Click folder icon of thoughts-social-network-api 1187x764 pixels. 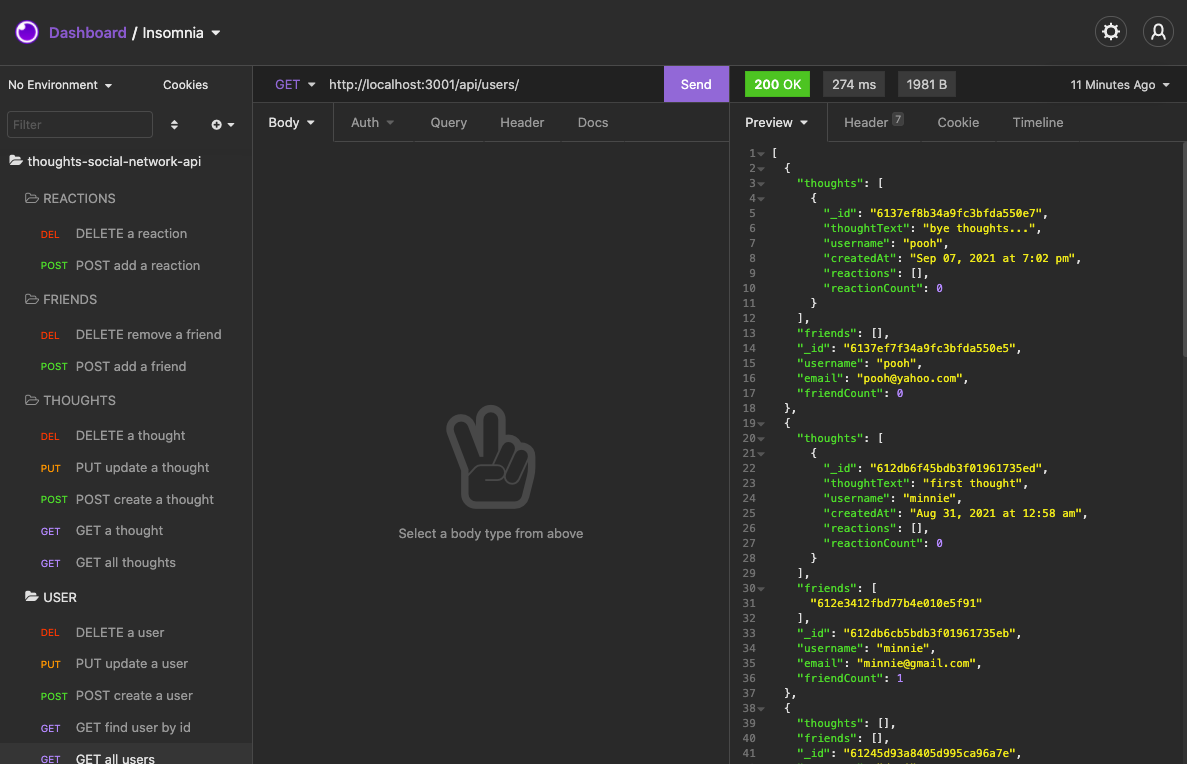15,161
